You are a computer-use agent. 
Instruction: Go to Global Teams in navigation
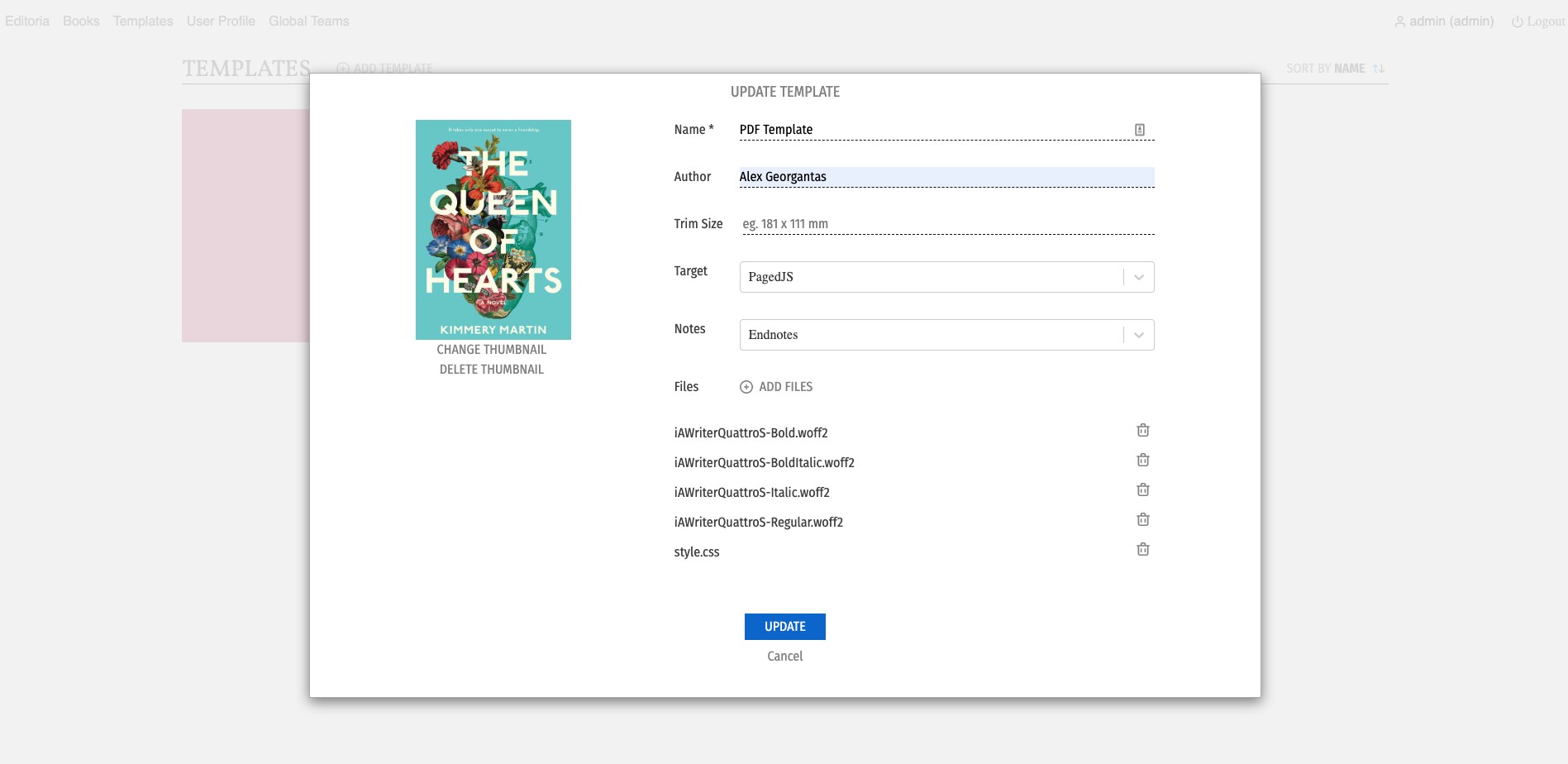(309, 21)
